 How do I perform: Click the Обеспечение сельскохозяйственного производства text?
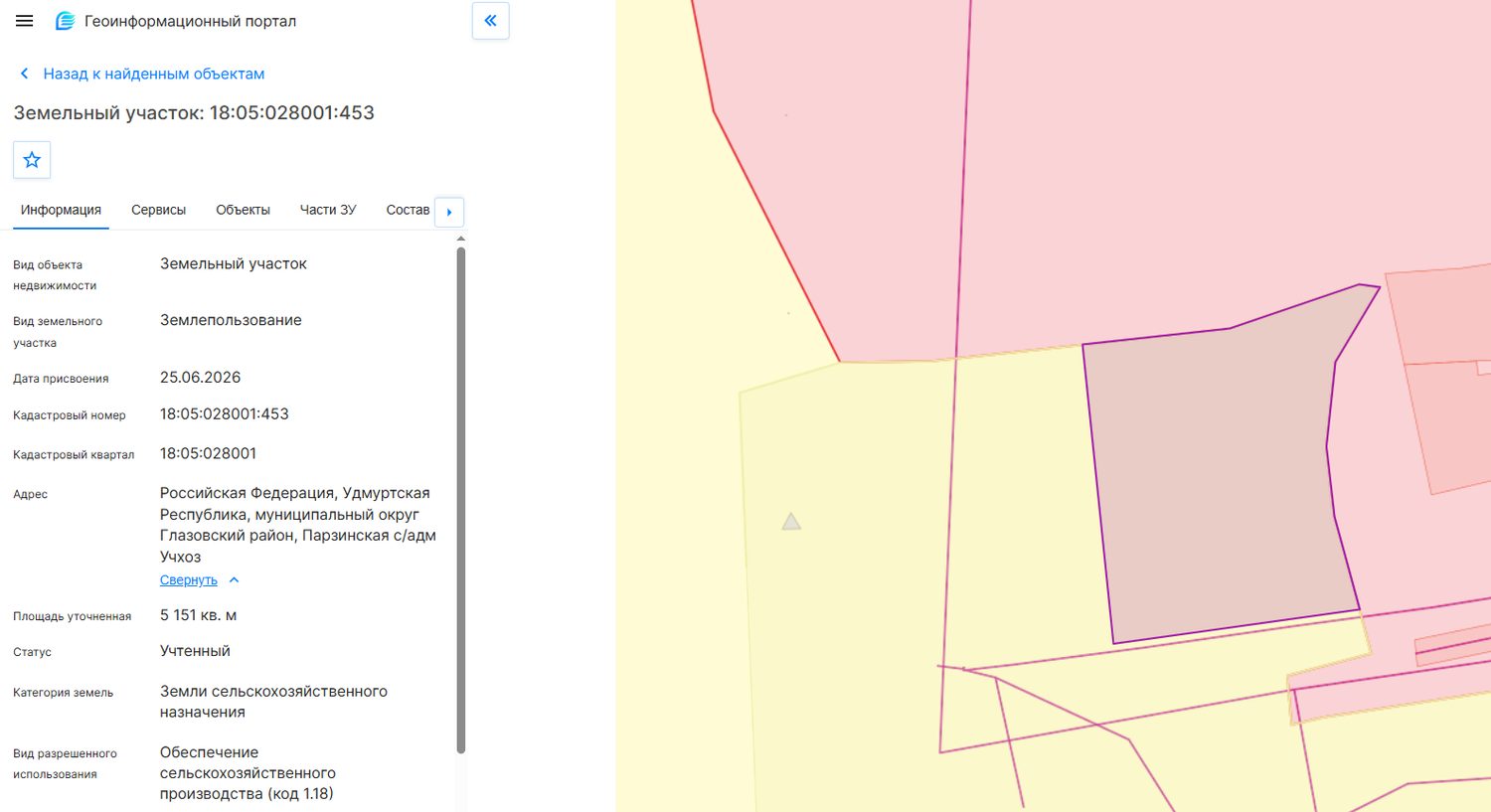pos(248,773)
